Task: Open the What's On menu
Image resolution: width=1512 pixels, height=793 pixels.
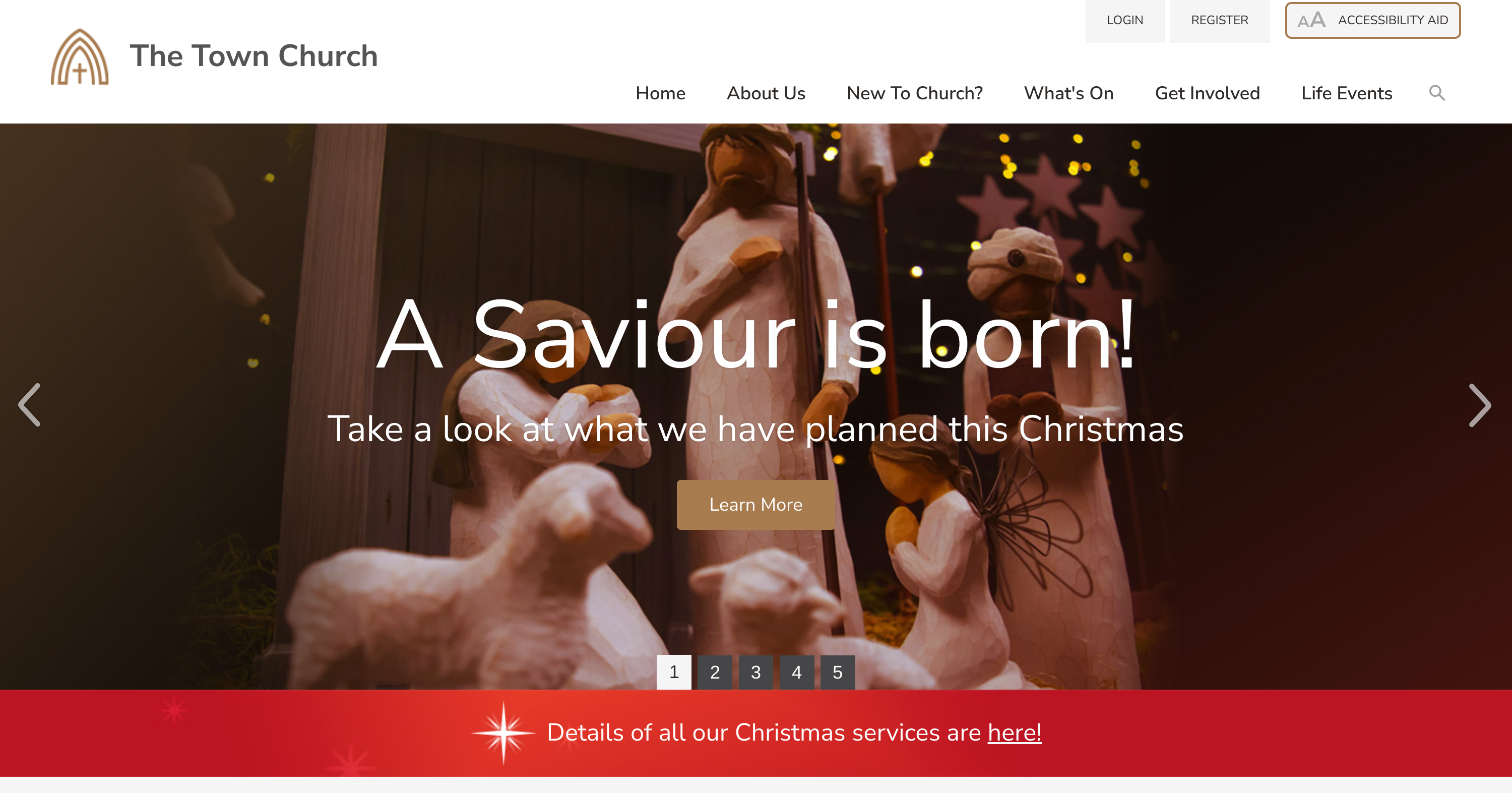Action: [x=1068, y=93]
